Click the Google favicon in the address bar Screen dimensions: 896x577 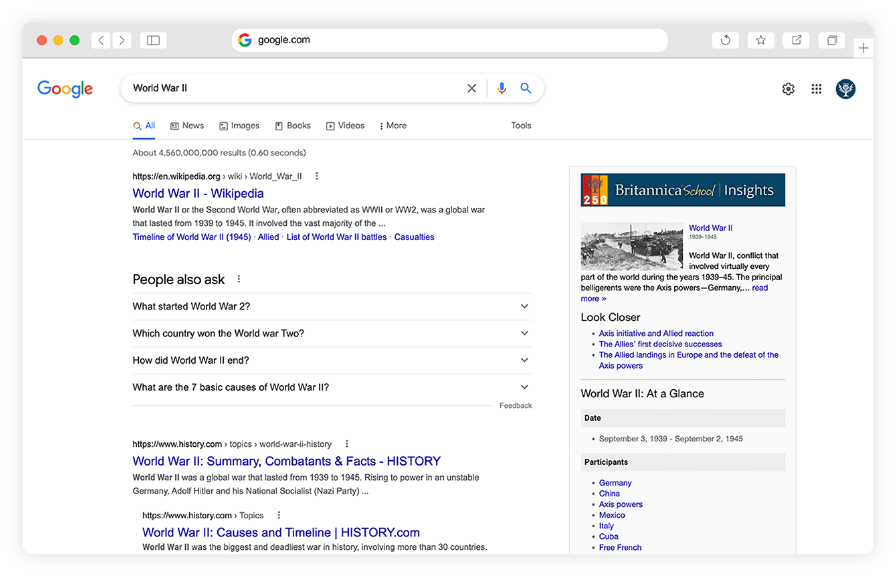point(245,40)
